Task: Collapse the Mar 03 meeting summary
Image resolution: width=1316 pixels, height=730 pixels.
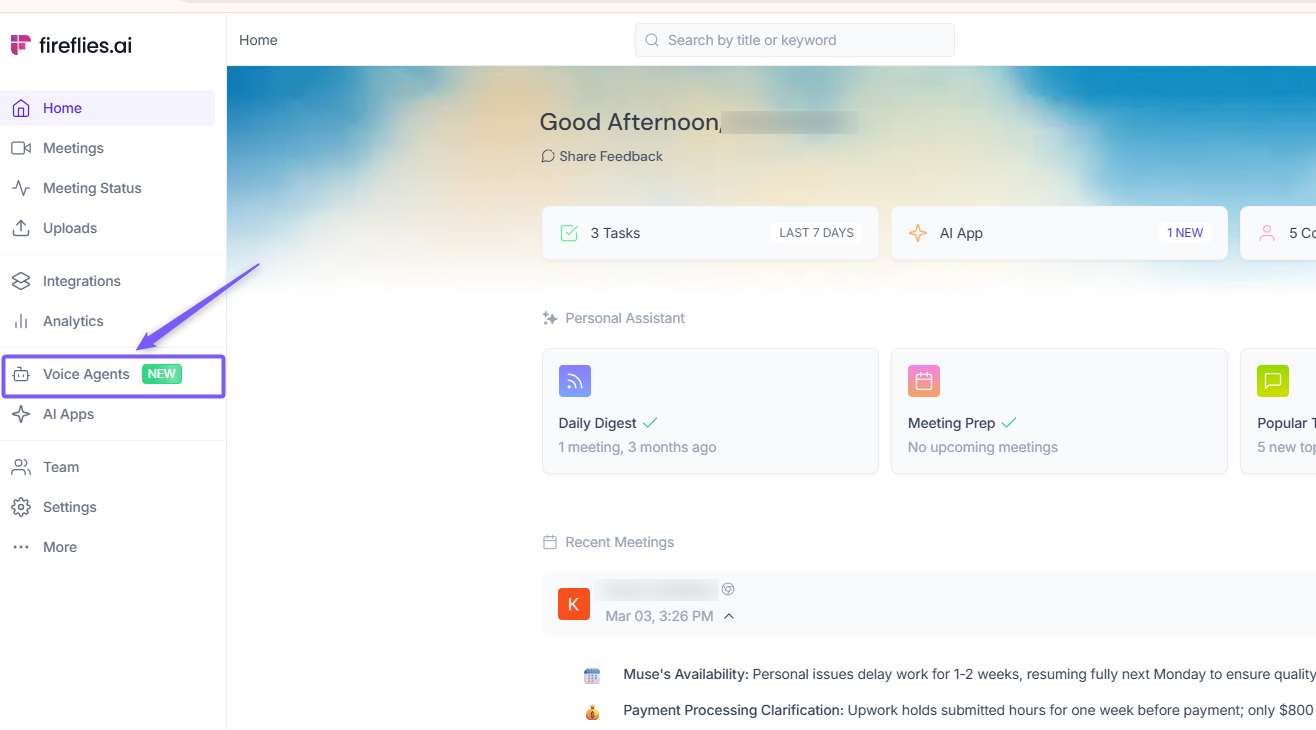Action: 729,616
